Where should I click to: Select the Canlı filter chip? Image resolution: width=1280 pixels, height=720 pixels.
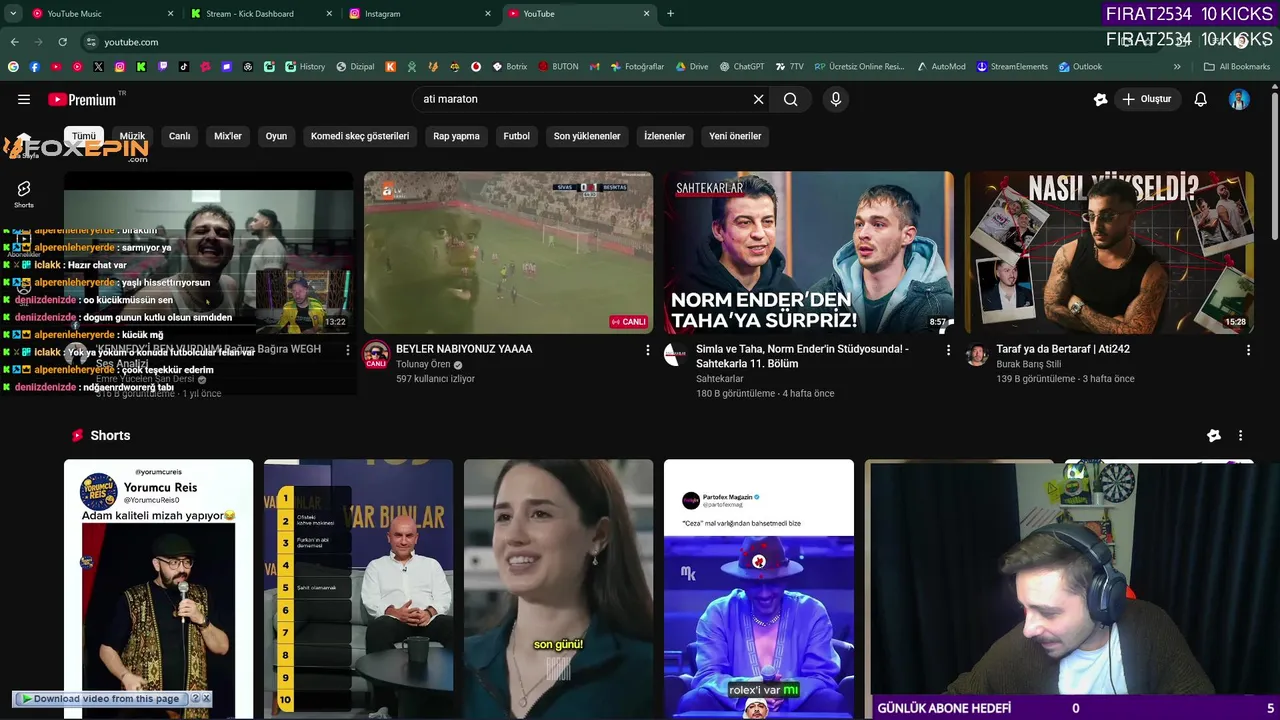pos(180,136)
